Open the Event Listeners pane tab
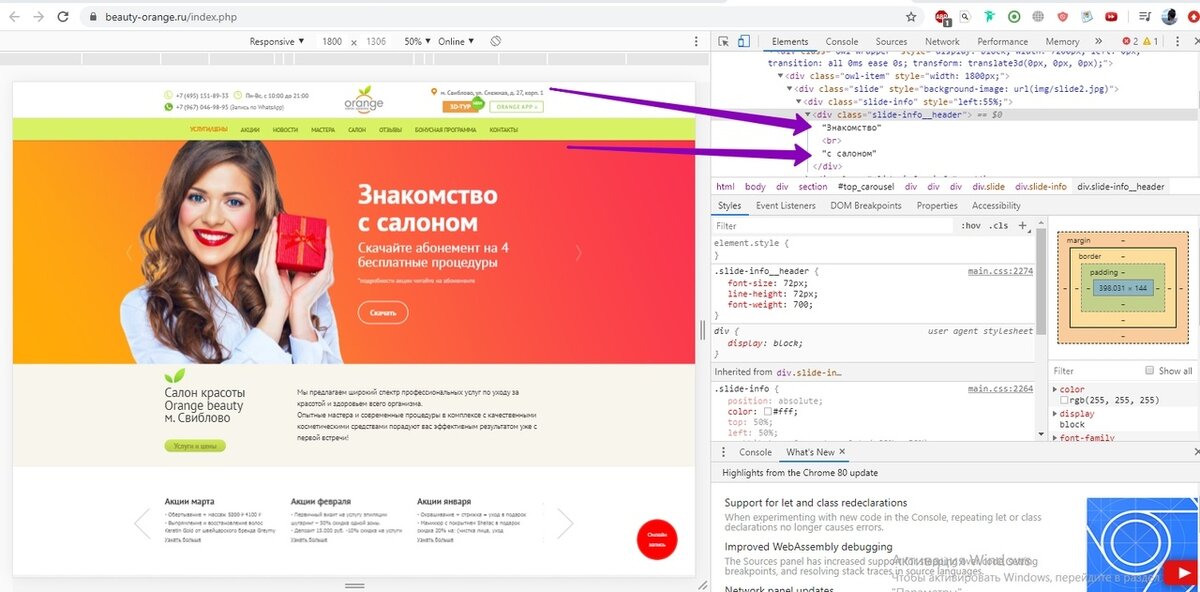 pos(785,206)
